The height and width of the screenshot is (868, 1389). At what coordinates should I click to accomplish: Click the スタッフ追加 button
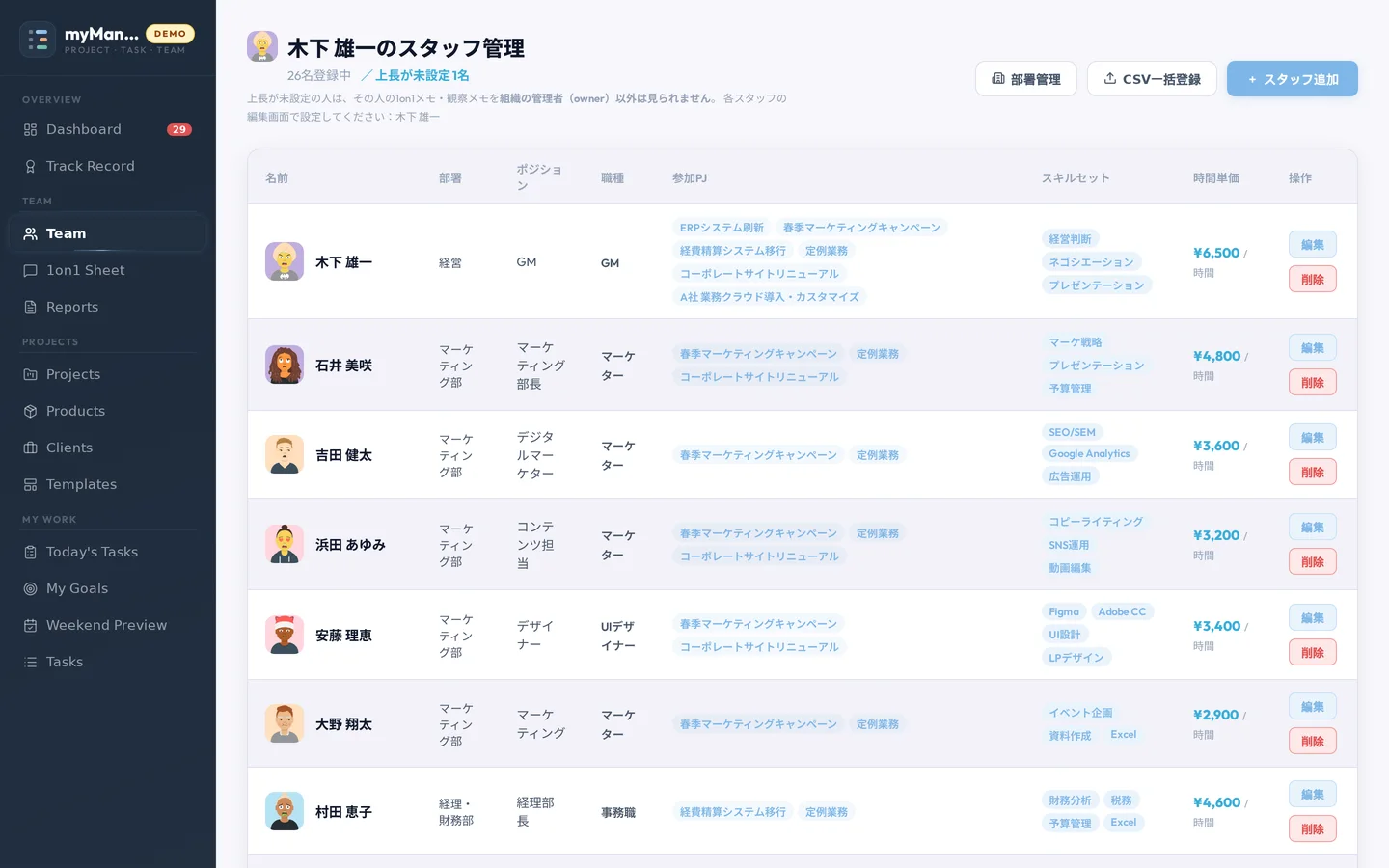pos(1293,79)
